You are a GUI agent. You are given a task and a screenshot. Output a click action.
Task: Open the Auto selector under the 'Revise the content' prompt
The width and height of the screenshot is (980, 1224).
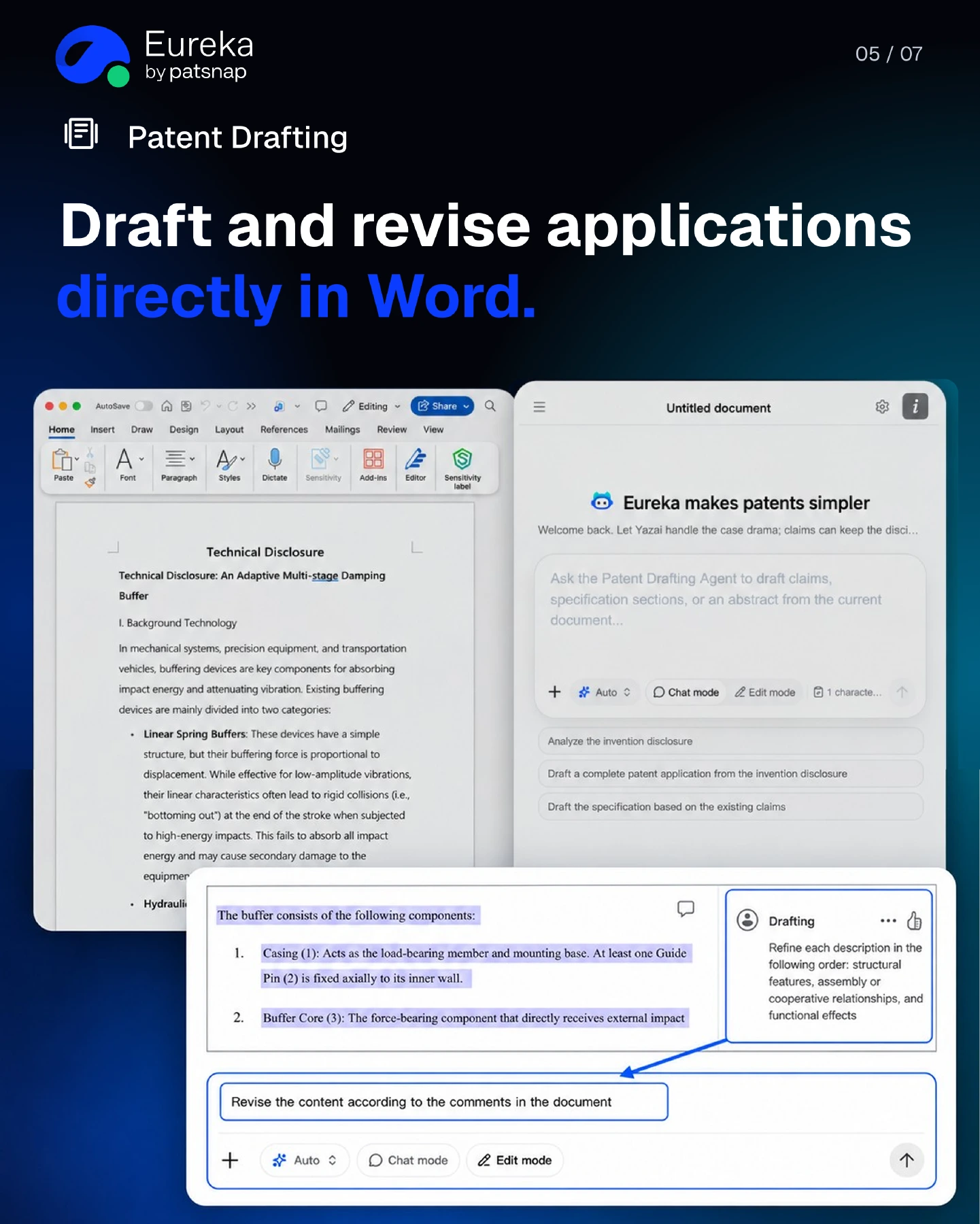[305, 1160]
